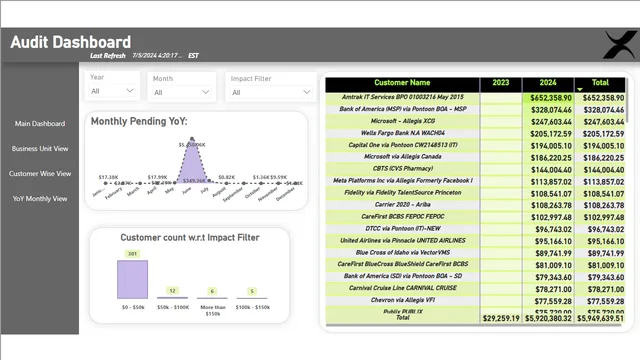Open Customer Wise View
Screen dimensions: 640x360
(40, 173)
